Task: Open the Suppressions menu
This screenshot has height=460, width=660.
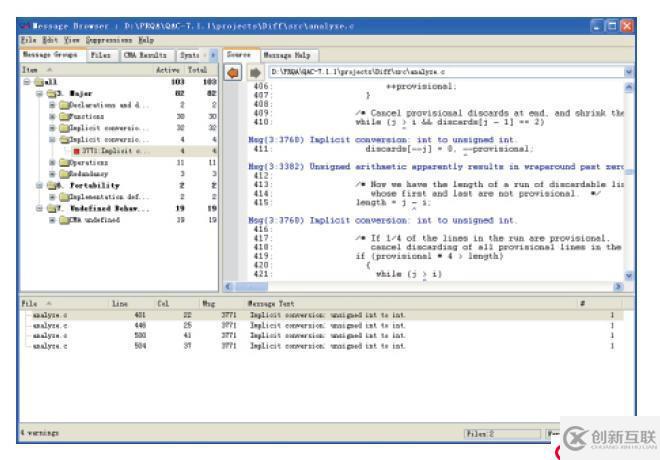Action: (109, 40)
